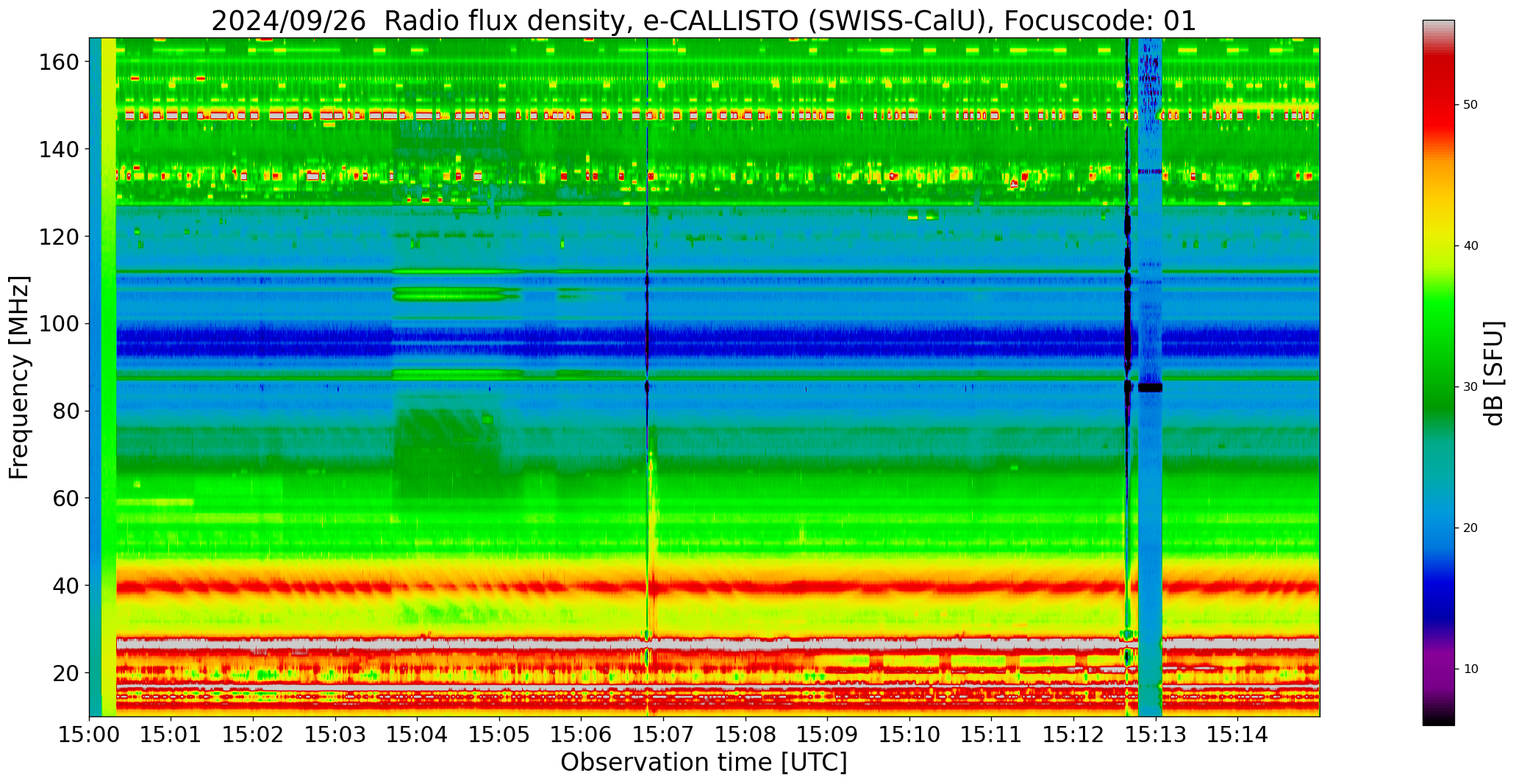The height and width of the screenshot is (784, 1516).
Task: Click the 15:07 time tick label
Action: (x=664, y=734)
